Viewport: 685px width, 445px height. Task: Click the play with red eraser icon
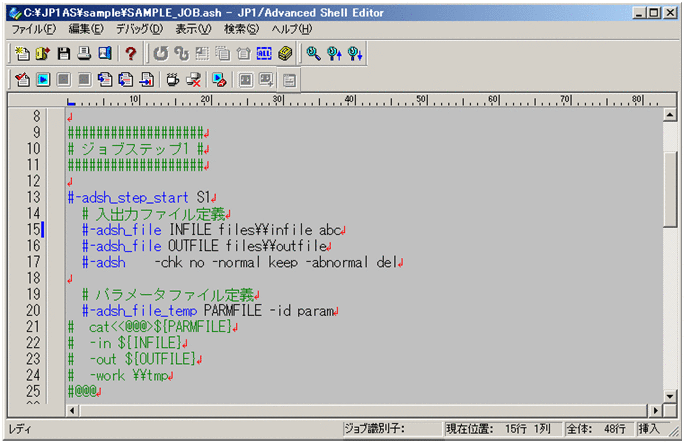pos(219,80)
